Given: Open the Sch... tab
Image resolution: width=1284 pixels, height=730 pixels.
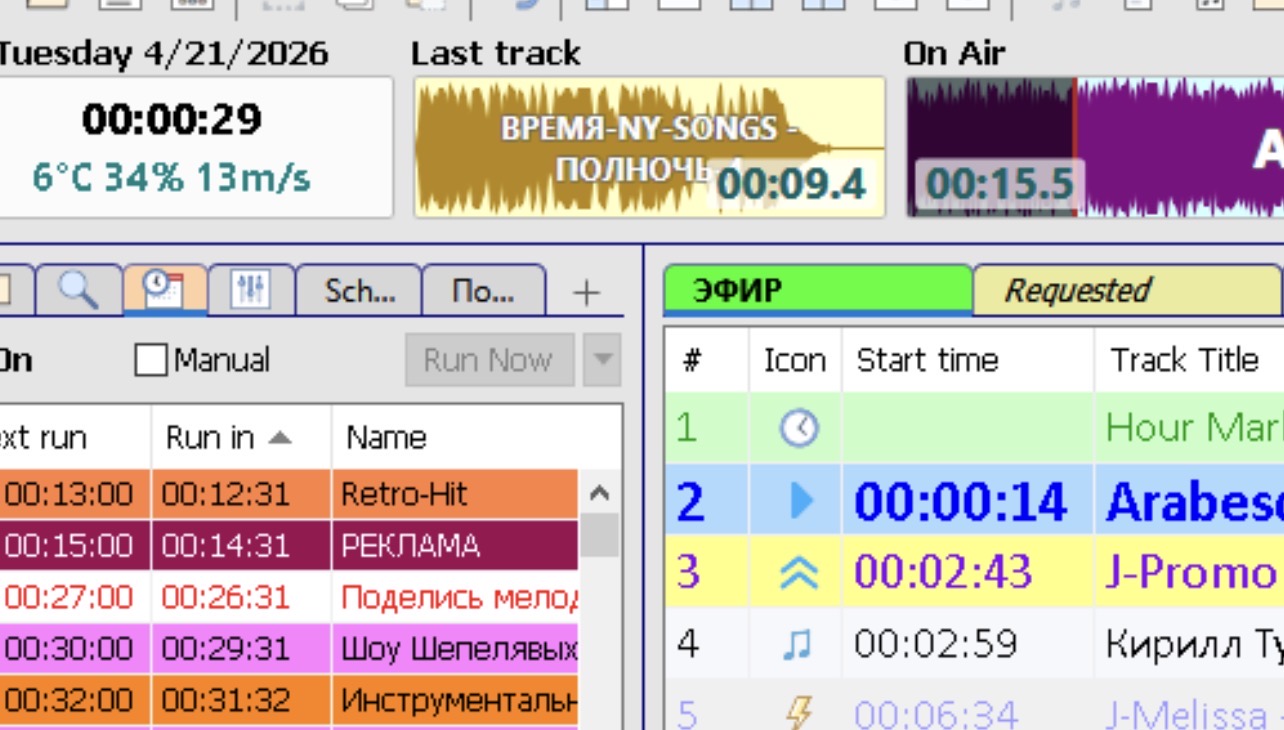Looking at the screenshot, I should point(359,291).
